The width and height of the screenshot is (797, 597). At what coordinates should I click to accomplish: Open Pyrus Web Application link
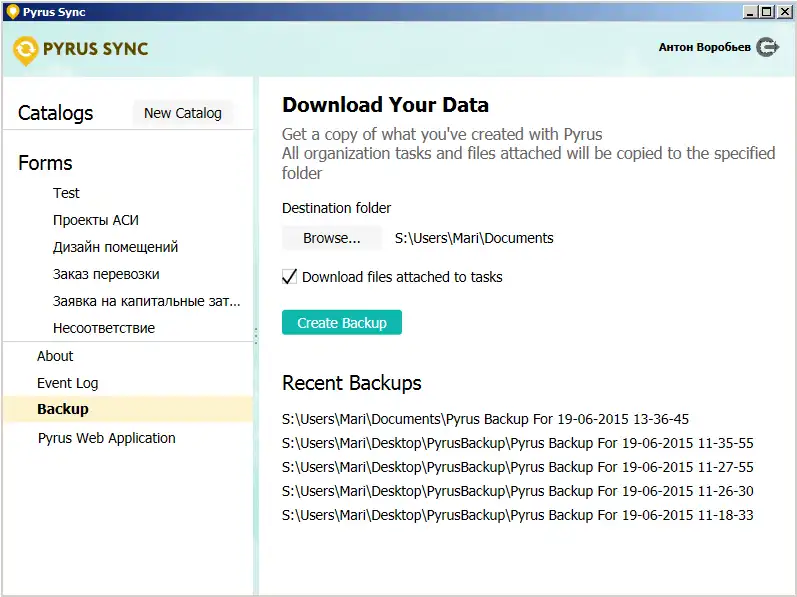107,438
